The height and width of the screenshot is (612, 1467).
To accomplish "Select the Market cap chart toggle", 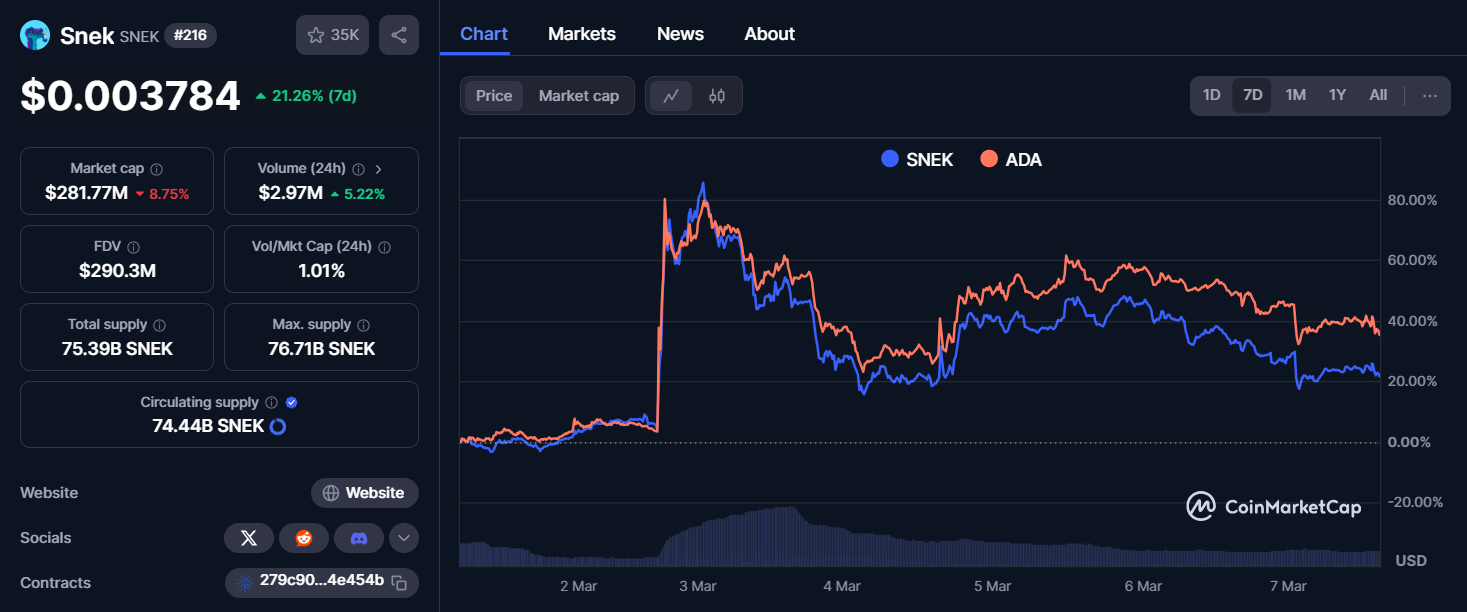I will 579,96.
